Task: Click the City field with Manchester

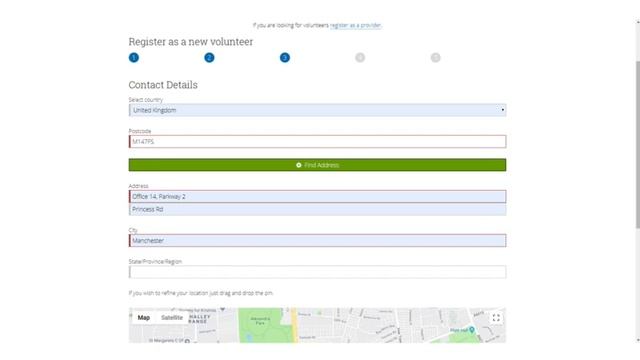Action: point(318,240)
